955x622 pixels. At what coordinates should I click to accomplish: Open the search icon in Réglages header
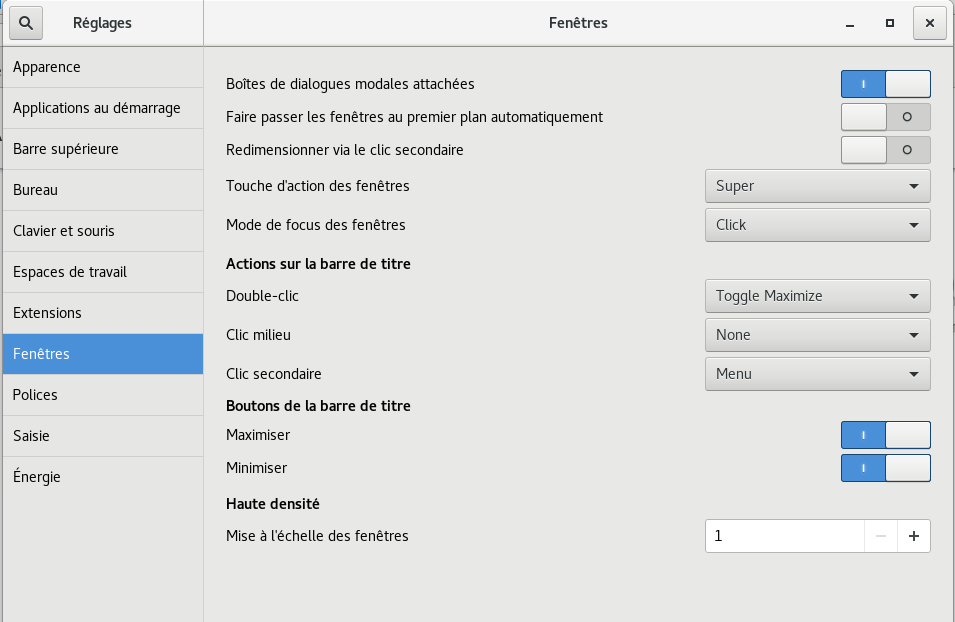click(26, 23)
